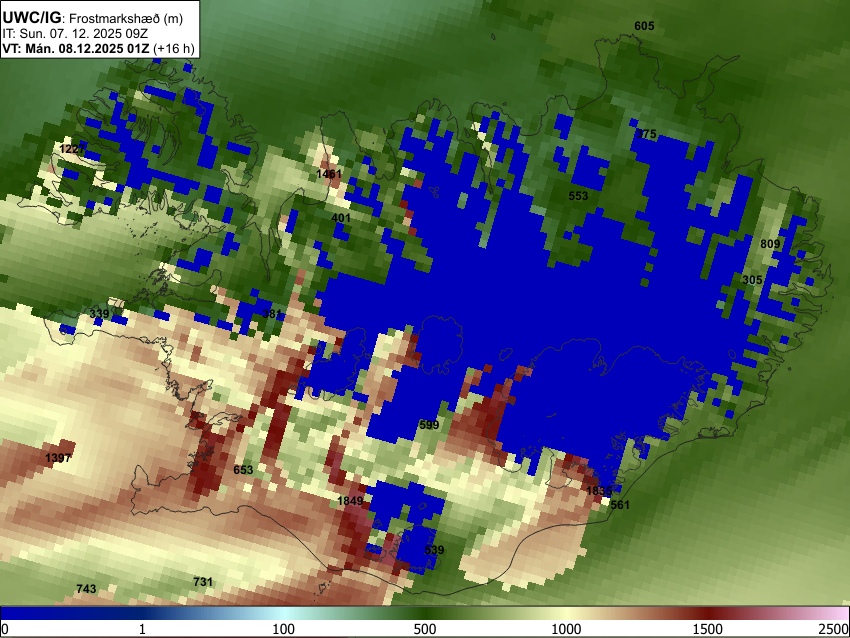Click the valid time line "VT: Mán. 08.12.2025 01Z"
The image size is (850, 638).
76,48
